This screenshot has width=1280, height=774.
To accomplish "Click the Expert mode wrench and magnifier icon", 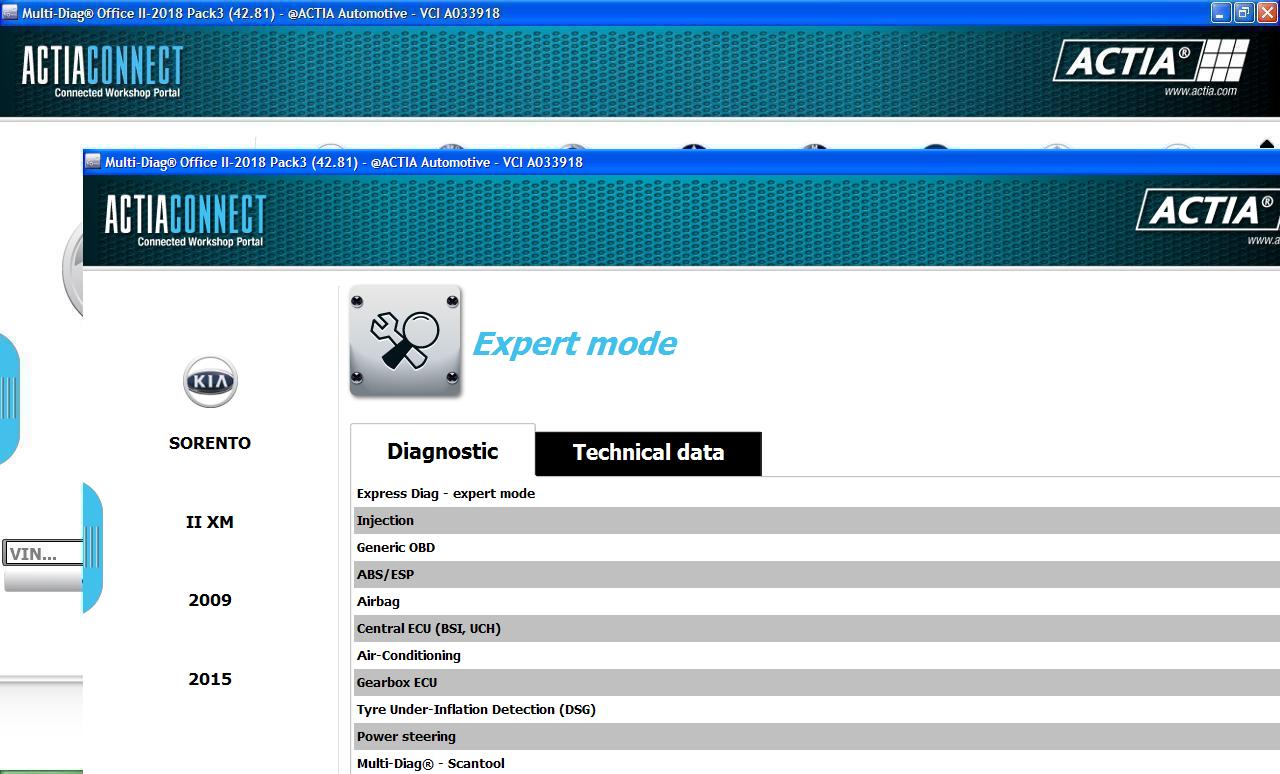I will 405,341.
